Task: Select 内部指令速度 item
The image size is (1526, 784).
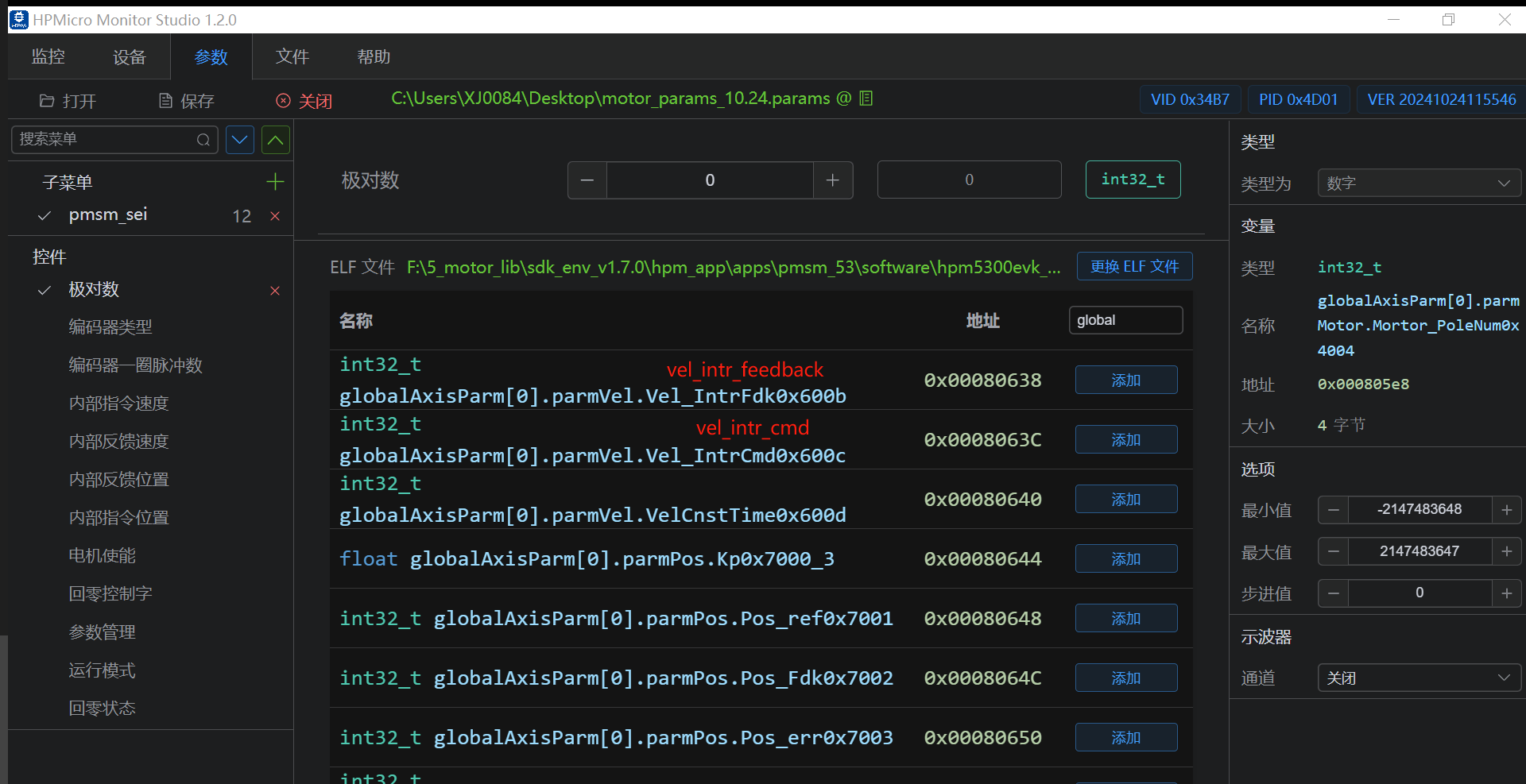Action: [119, 404]
